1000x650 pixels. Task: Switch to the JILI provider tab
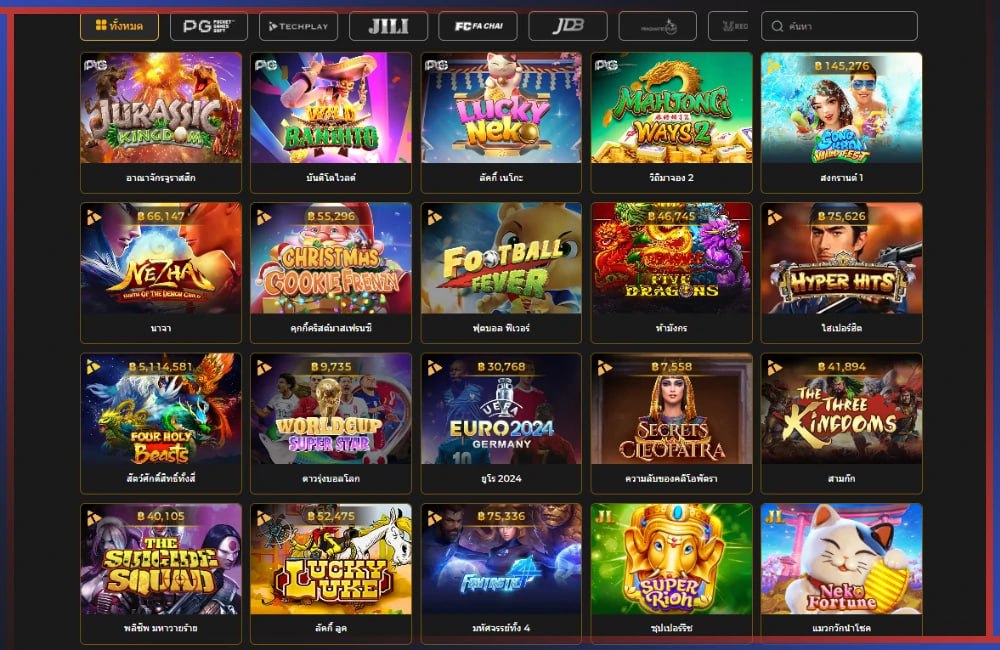pyautogui.click(x=388, y=26)
